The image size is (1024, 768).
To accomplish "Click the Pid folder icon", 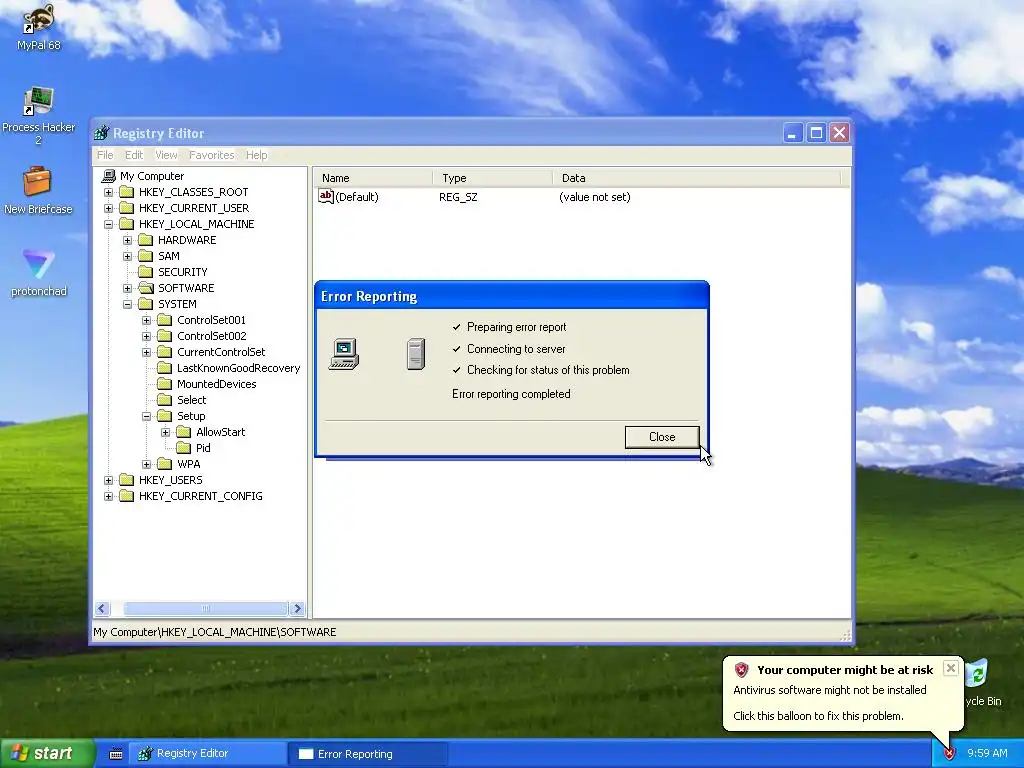I will tap(184, 448).
